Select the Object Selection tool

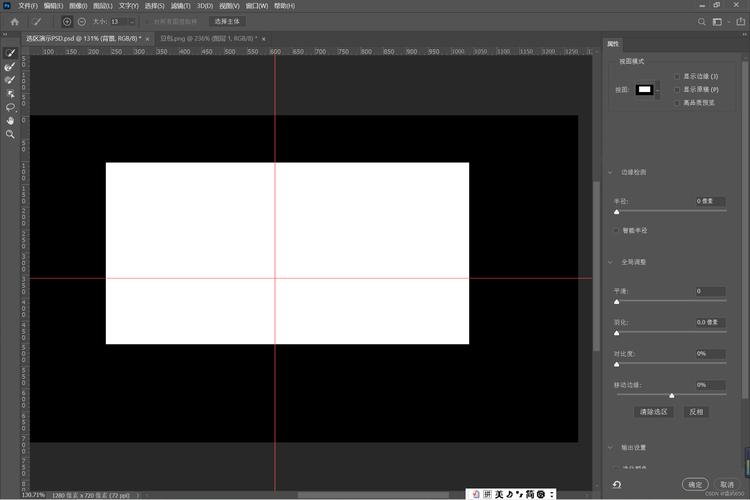[x=11, y=94]
